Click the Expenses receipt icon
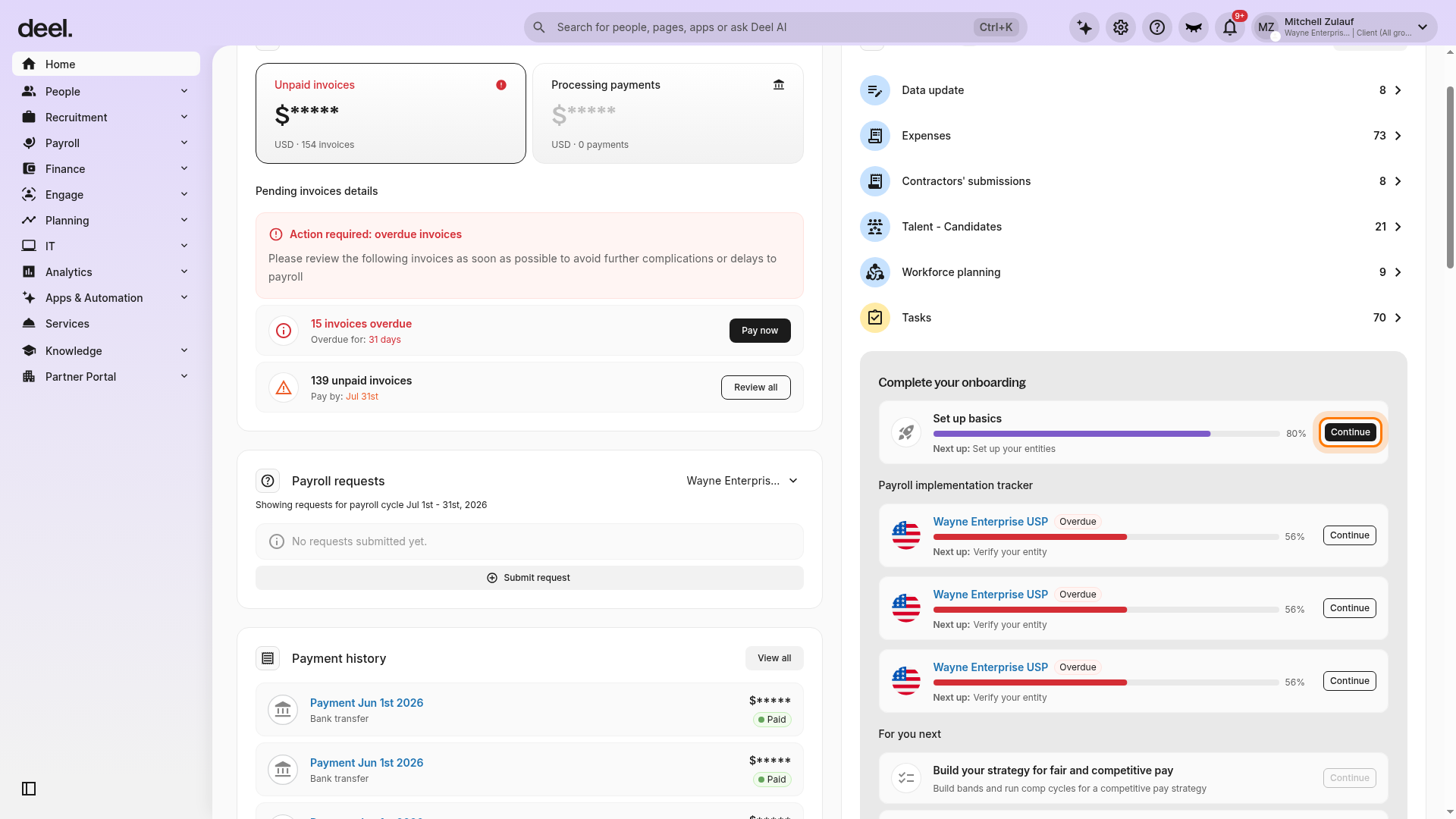 pyautogui.click(x=875, y=136)
